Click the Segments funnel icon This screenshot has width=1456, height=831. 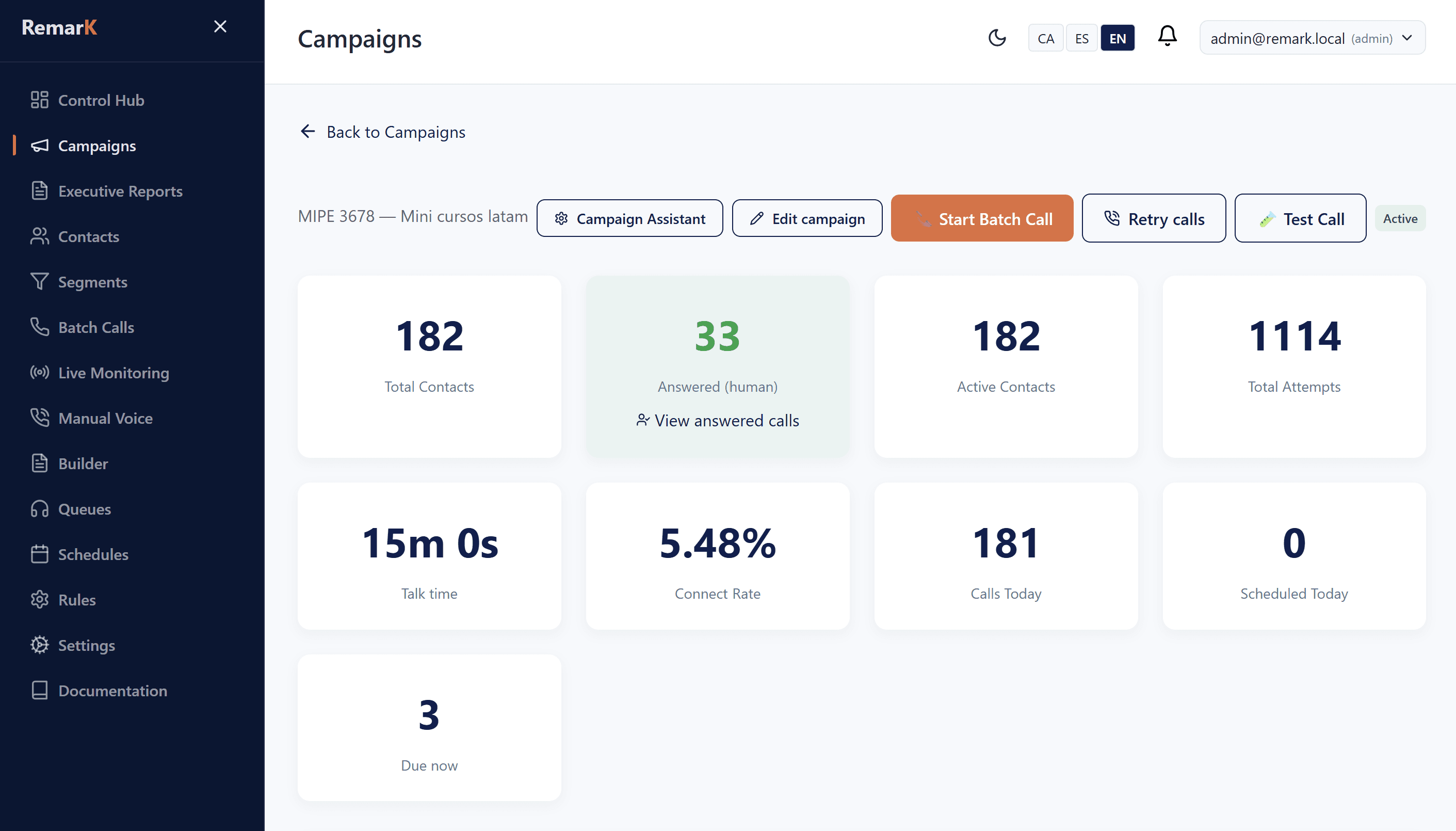(39, 281)
